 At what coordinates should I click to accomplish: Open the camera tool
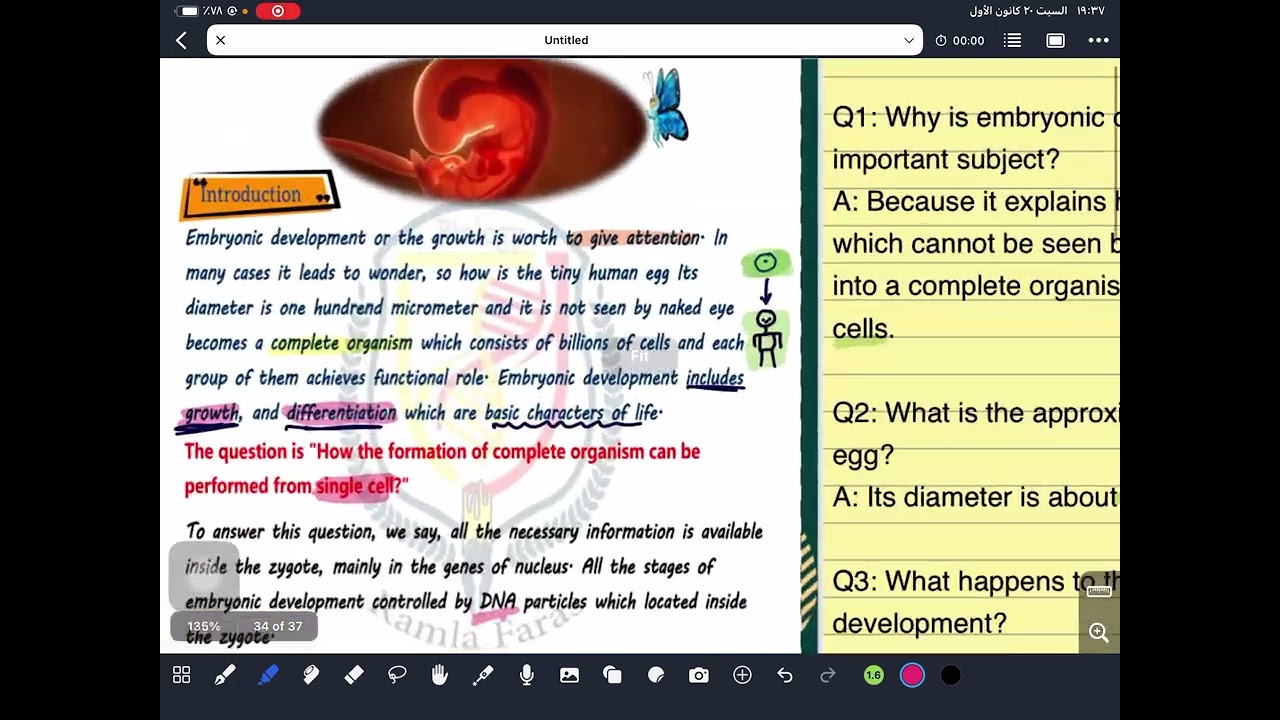click(699, 676)
